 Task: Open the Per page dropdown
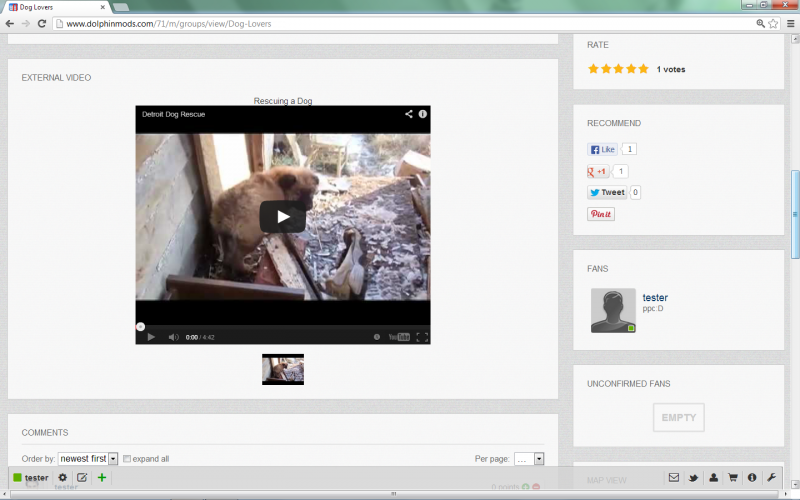[x=529, y=459]
